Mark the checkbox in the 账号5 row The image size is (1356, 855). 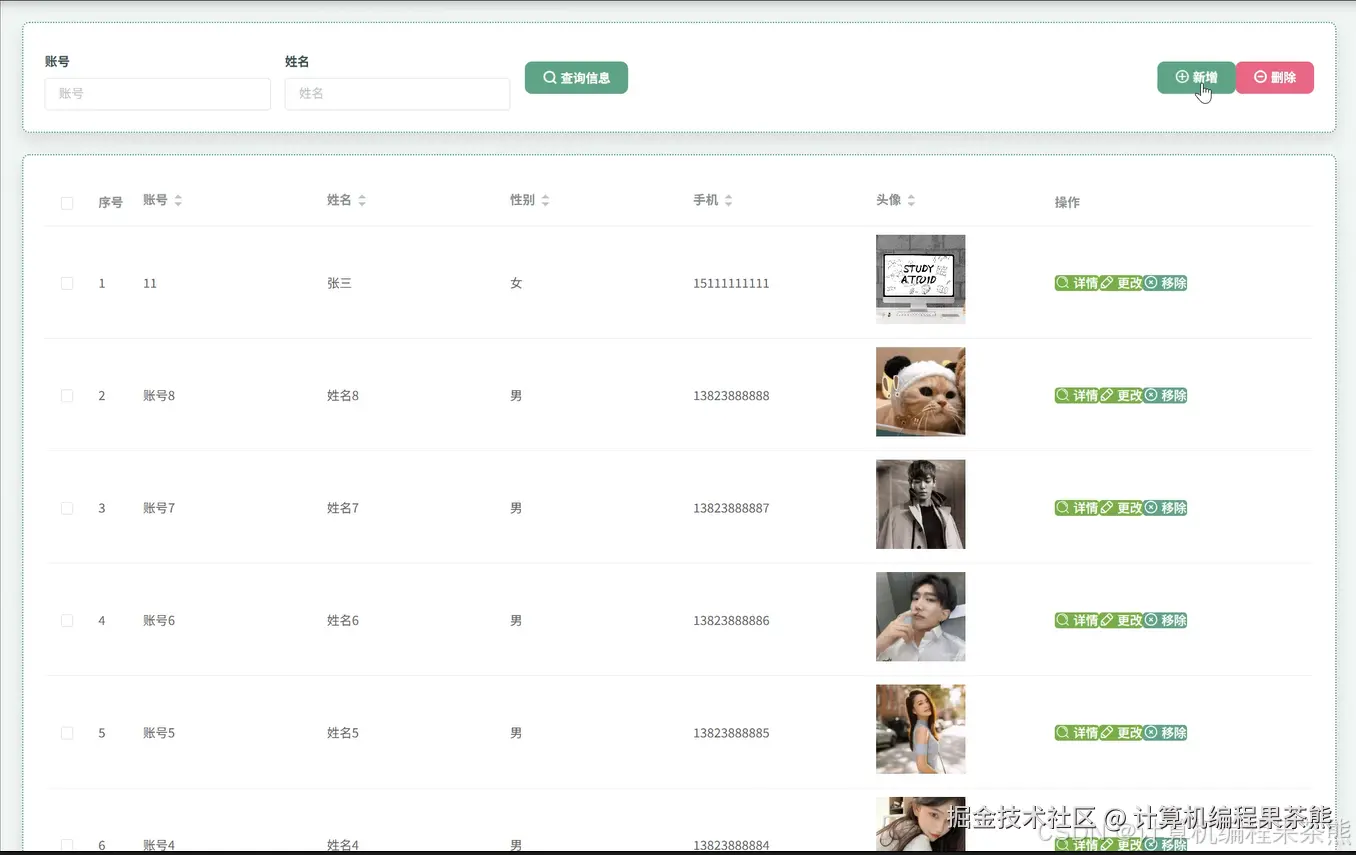pyautogui.click(x=67, y=733)
